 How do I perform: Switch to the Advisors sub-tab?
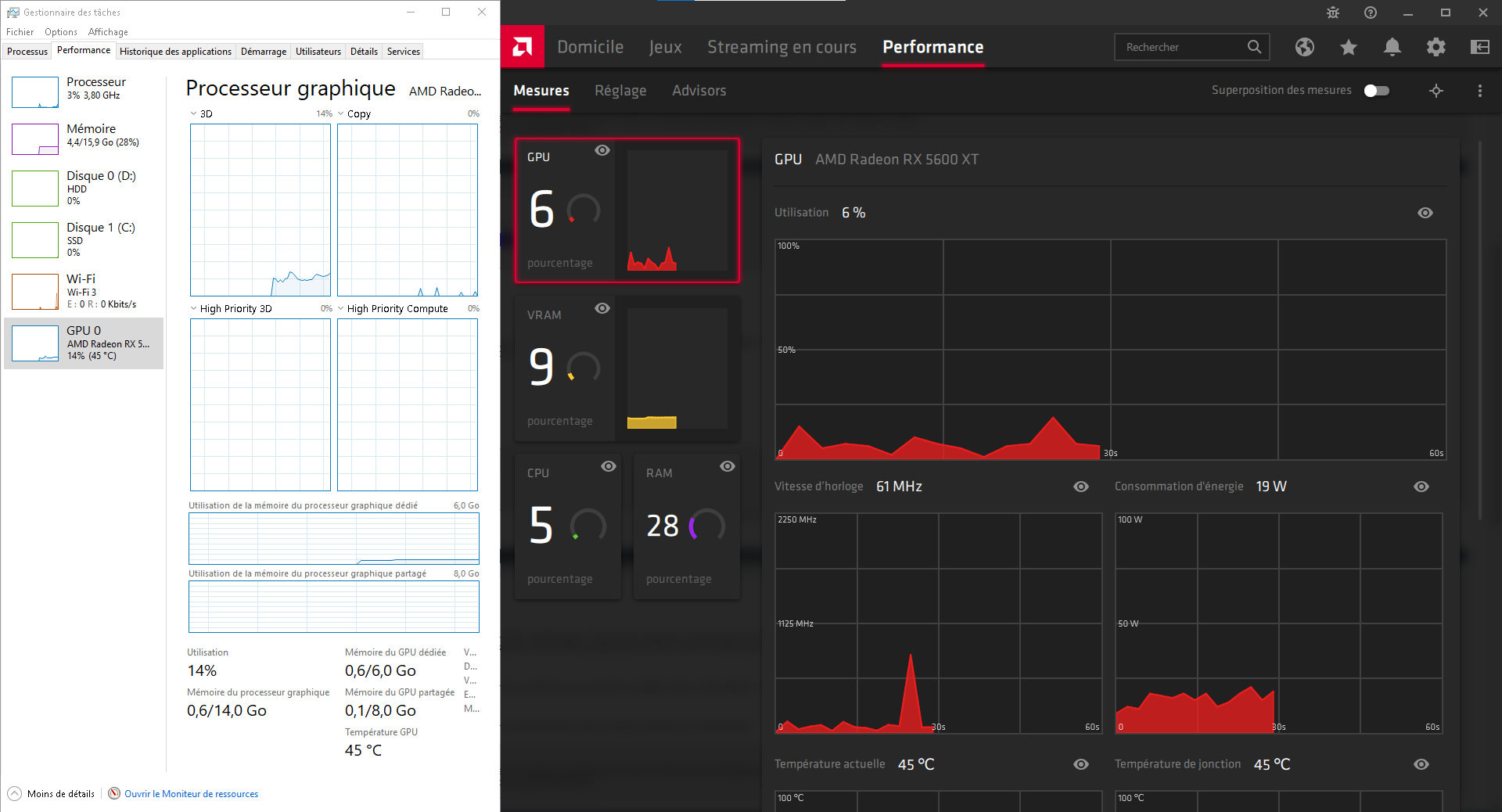(x=699, y=91)
